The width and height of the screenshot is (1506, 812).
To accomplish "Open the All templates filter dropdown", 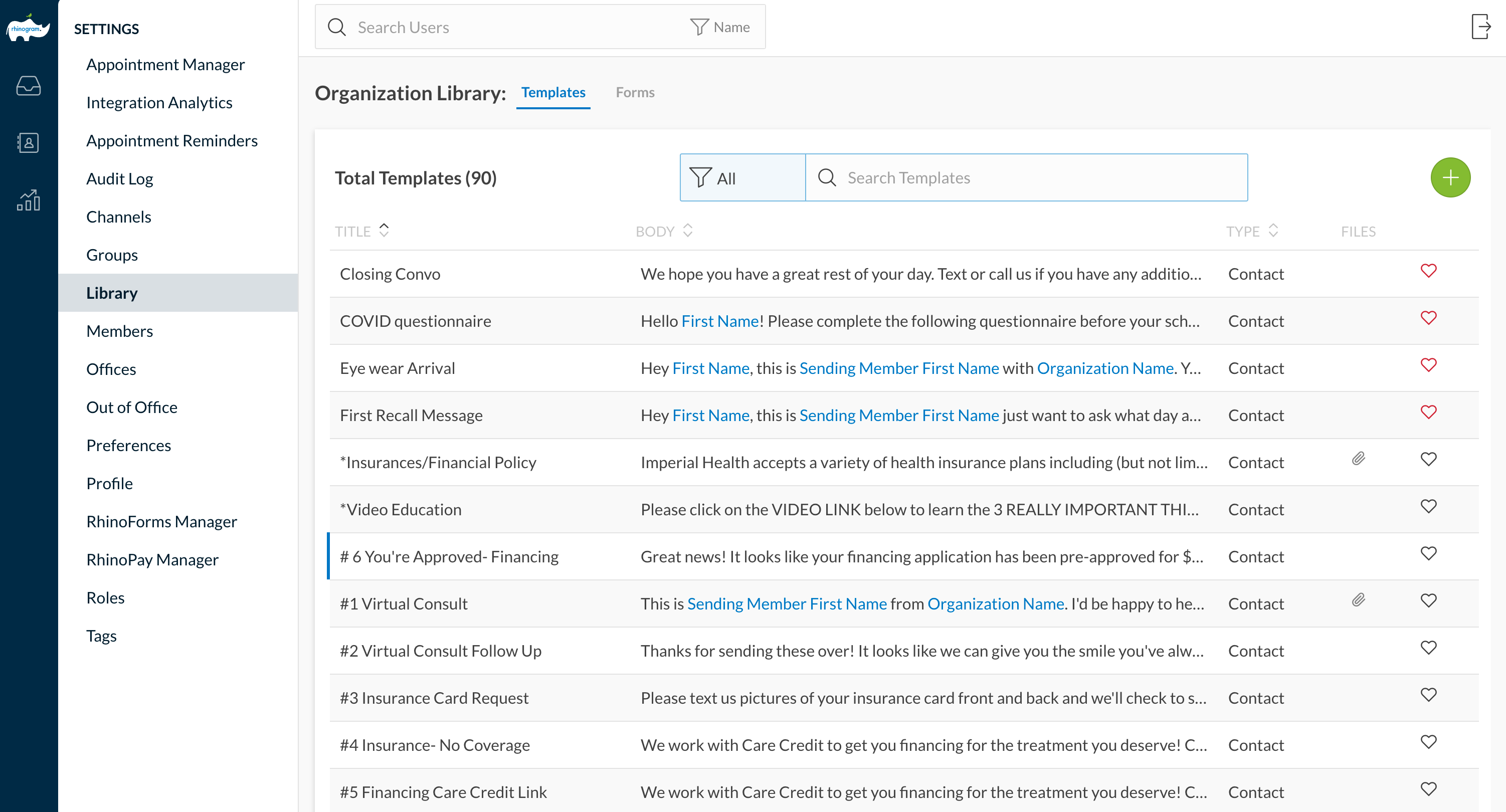I will point(742,178).
